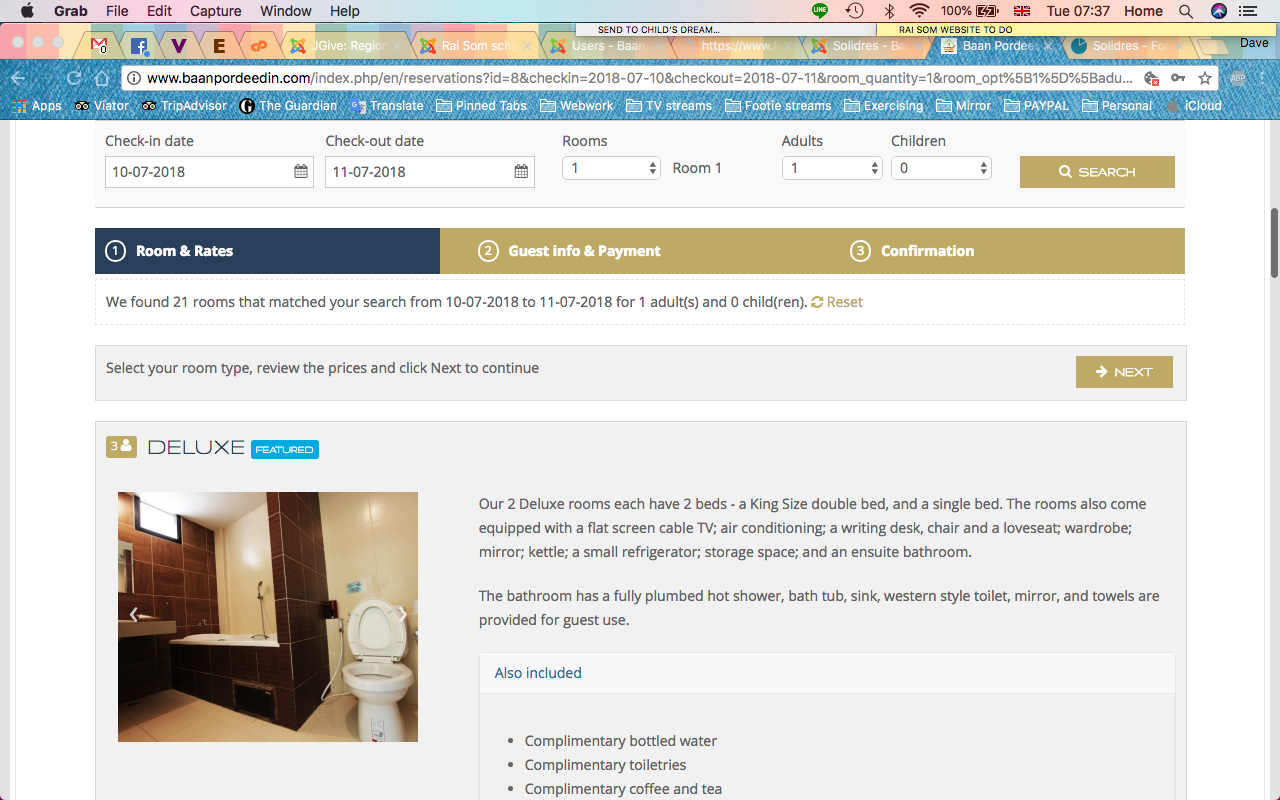Expand the Children count dropdown
This screenshot has width=1280, height=800.
pyautogui.click(x=940, y=169)
